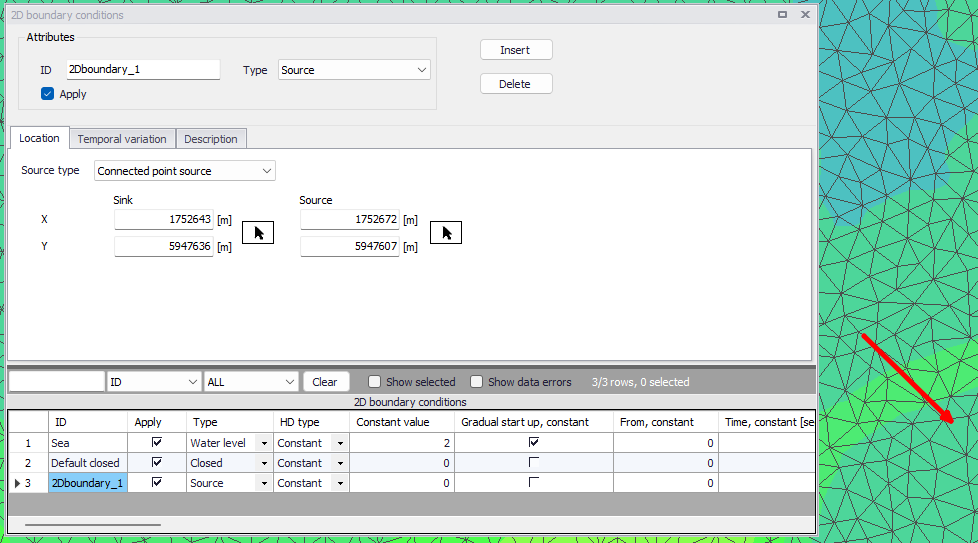Uncheck Apply for the 2Dboundary_1 row
This screenshot has width=978, height=543.
click(157, 482)
